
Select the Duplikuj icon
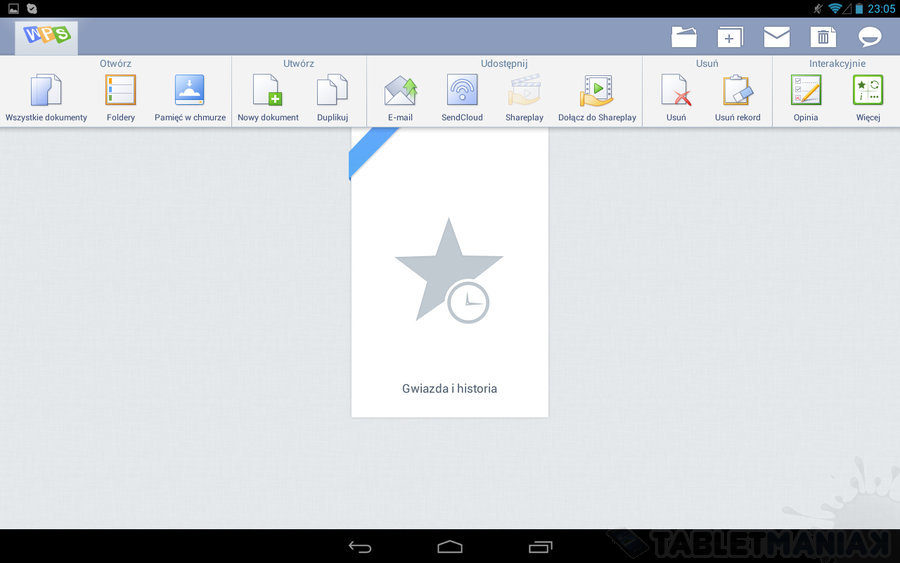332,92
